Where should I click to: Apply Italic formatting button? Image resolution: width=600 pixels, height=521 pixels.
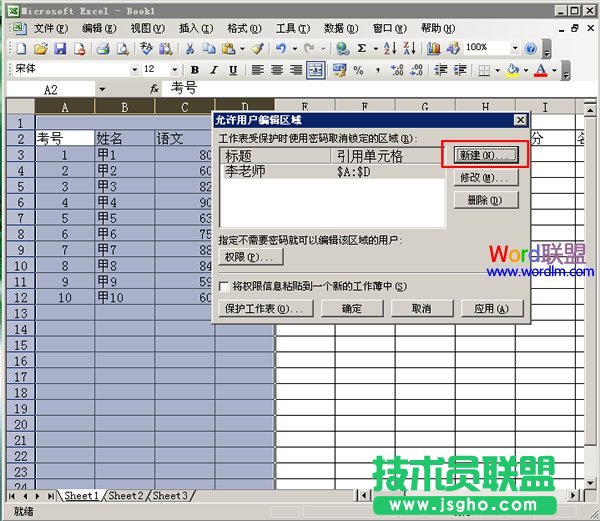click(214, 70)
